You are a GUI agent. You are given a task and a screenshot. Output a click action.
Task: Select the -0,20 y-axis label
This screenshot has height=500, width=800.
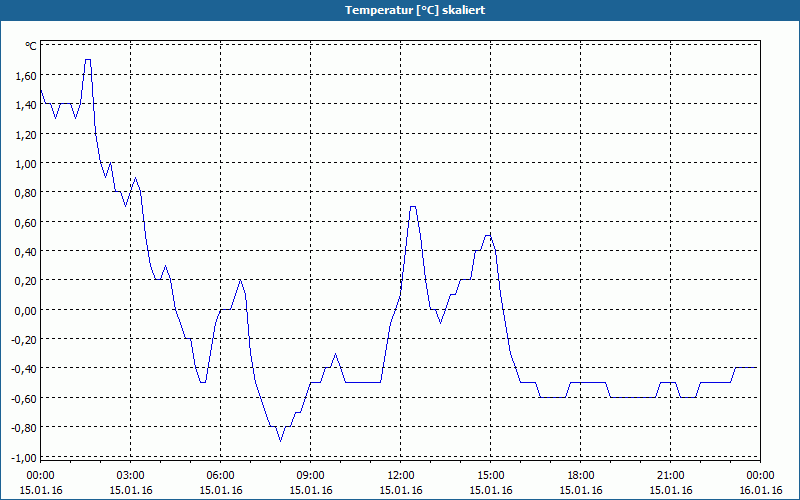pyautogui.click(x=25, y=339)
